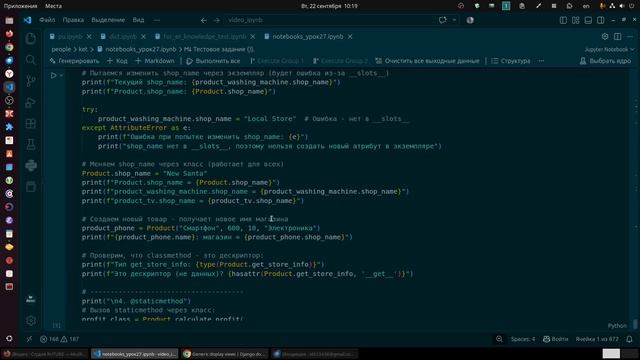Toggle the microphone indicator in system tray
This screenshot has width=640, height=360.
pyautogui.click(x=602, y=6)
